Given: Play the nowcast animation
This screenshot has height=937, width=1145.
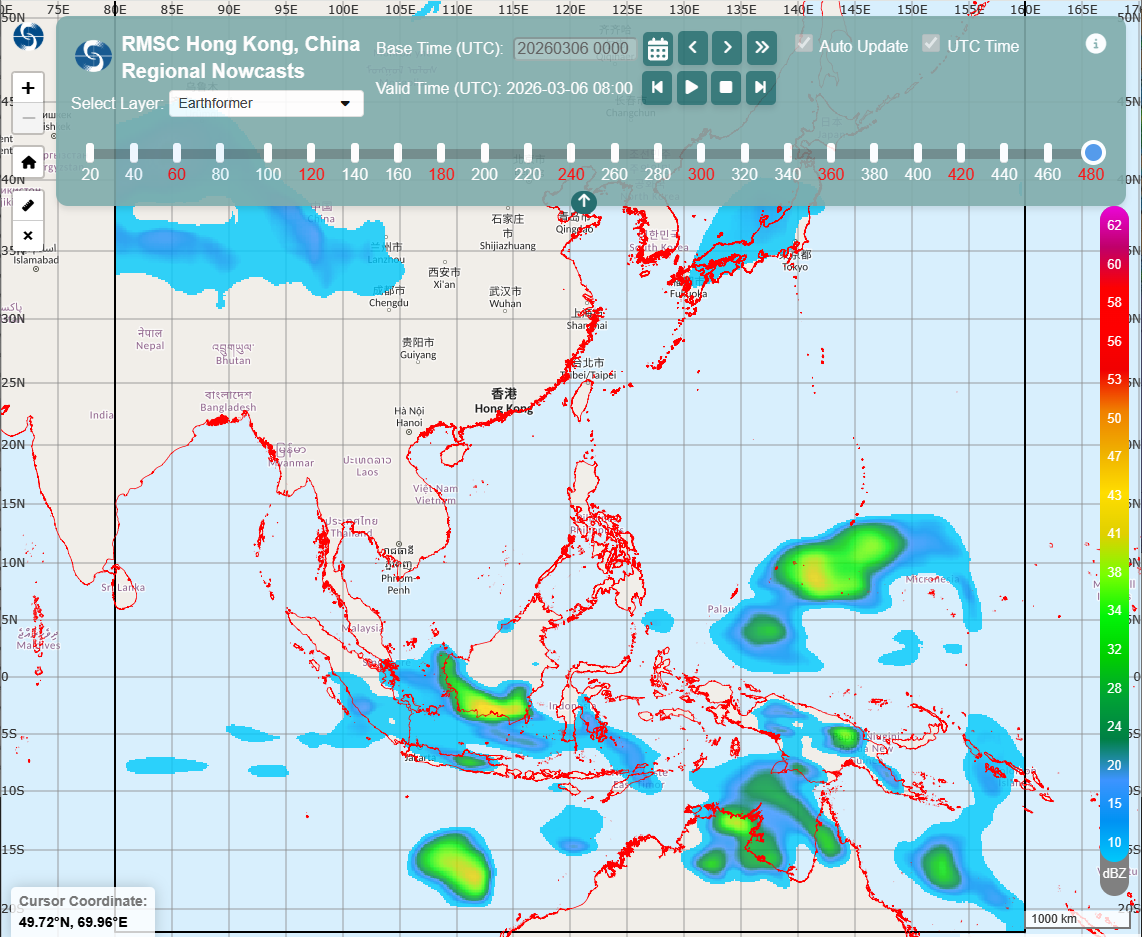Looking at the screenshot, I should [x=692, y=87].
